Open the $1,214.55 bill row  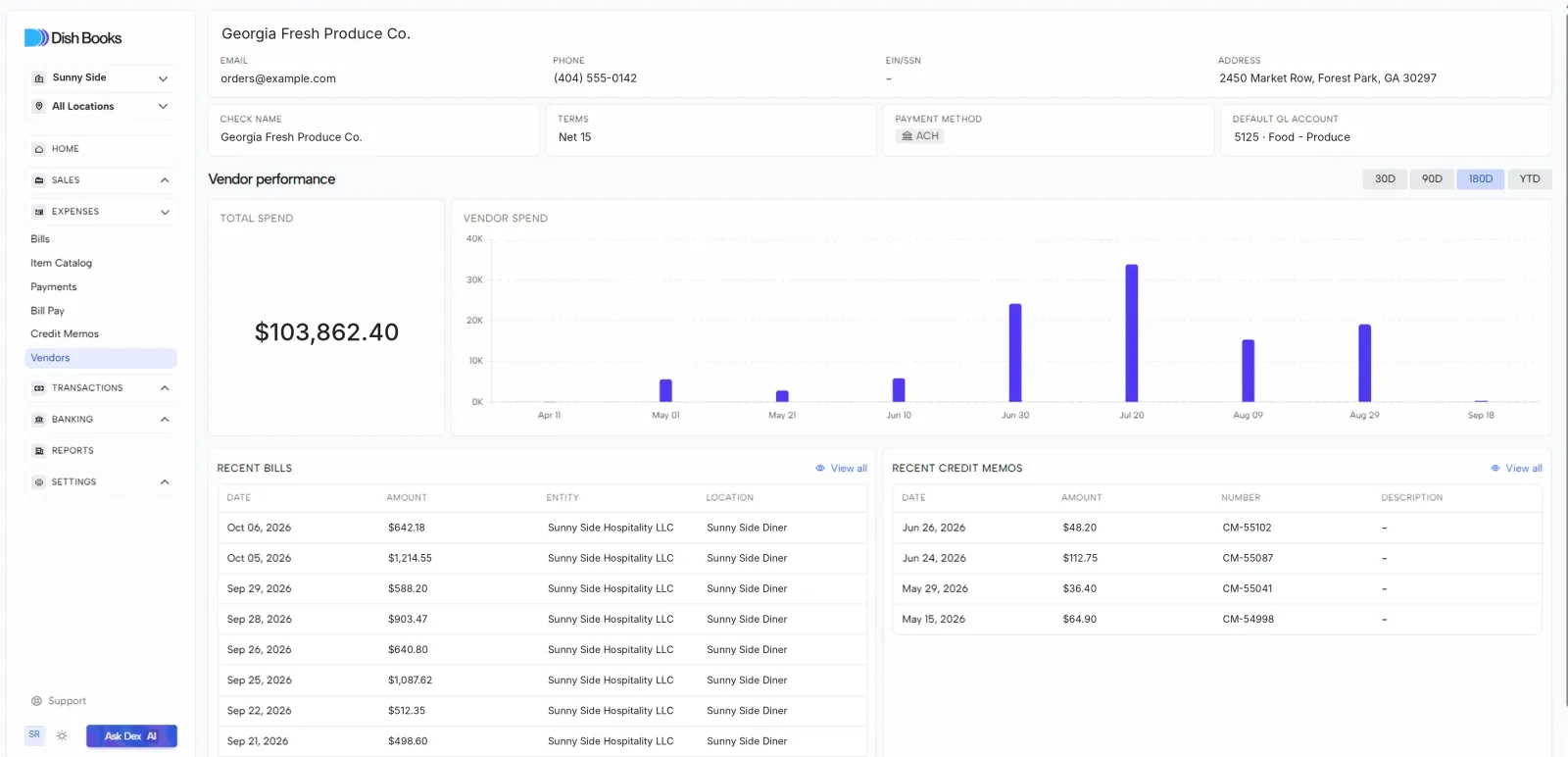tap(542, 558)
